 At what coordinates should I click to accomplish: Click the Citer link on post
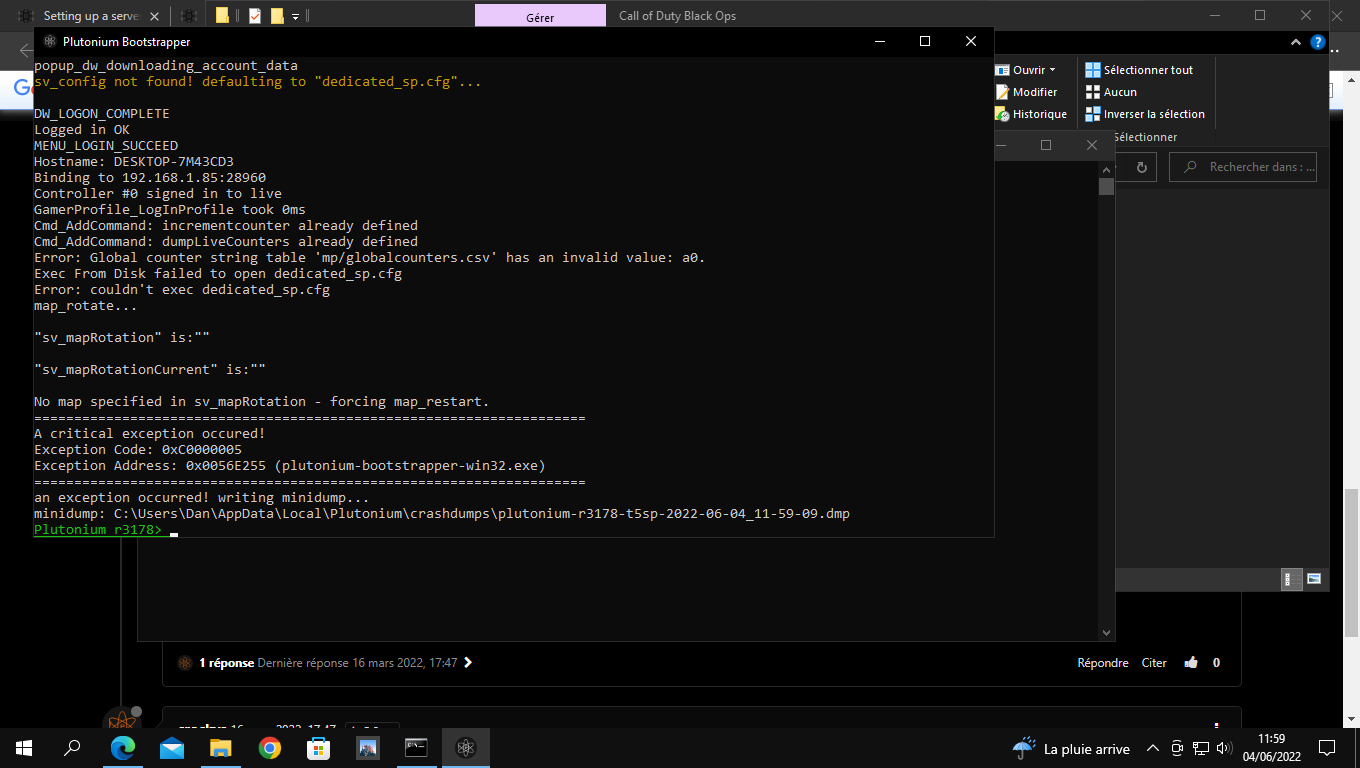[x=1154, y=663]
